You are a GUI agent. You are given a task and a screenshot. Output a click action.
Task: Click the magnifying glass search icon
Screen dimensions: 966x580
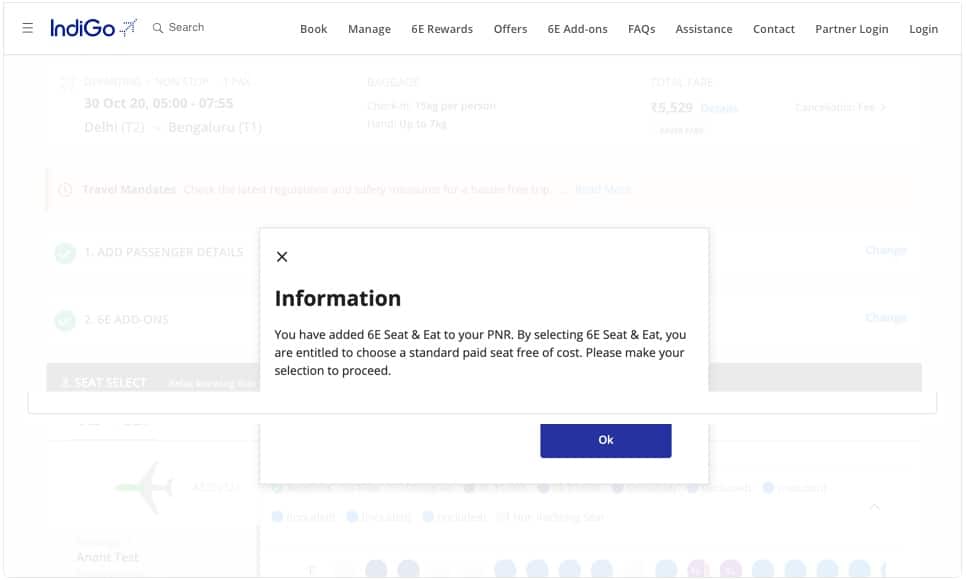tap(158, 28)
